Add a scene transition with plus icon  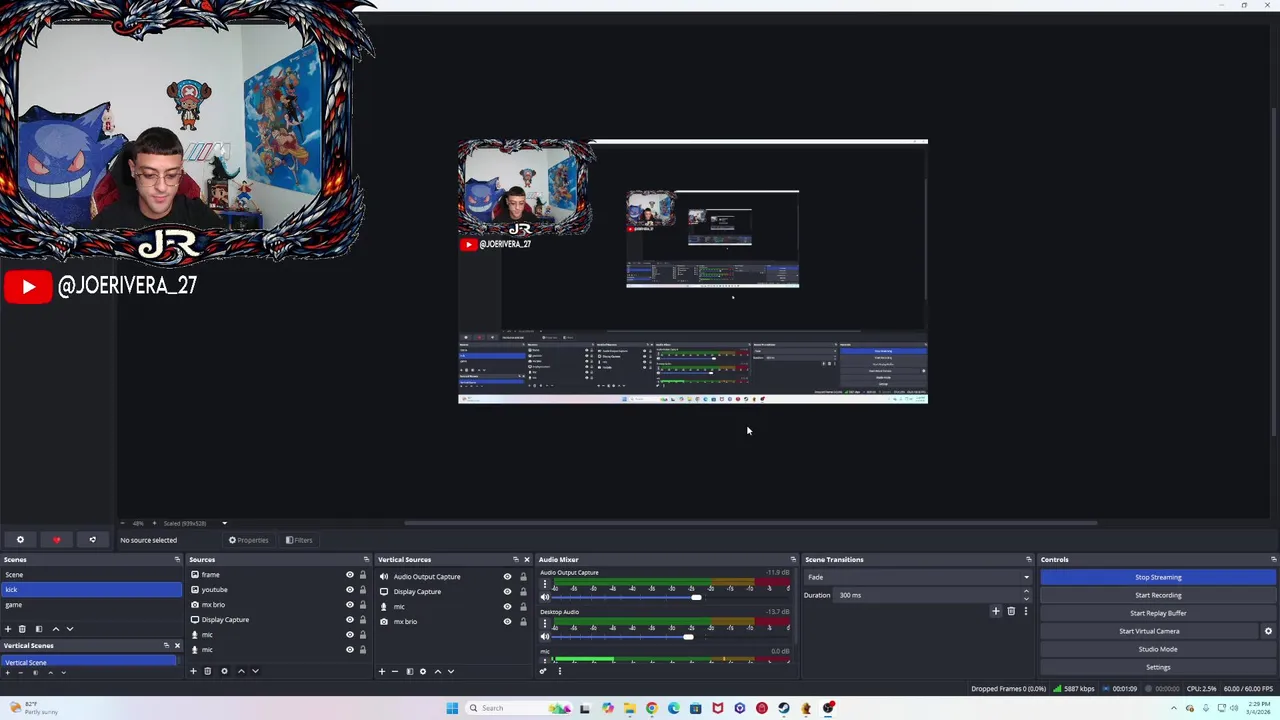pyautogui.click(x=995, y=611)
